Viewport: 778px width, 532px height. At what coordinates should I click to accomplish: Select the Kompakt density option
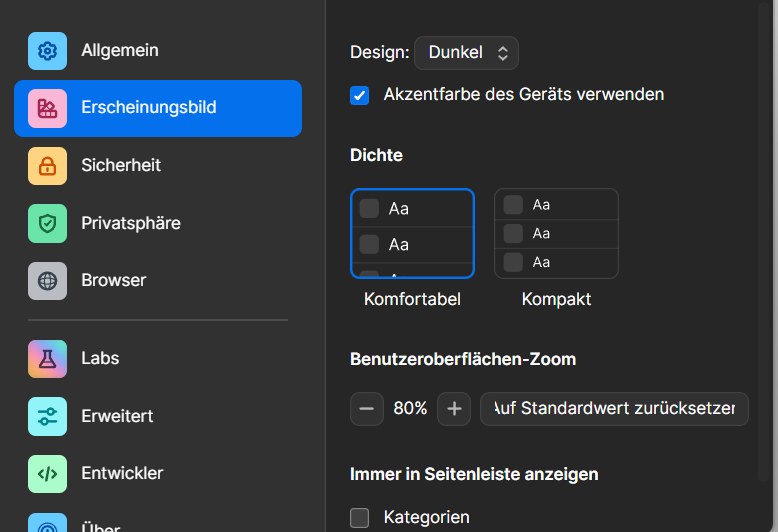coord(556,234)
